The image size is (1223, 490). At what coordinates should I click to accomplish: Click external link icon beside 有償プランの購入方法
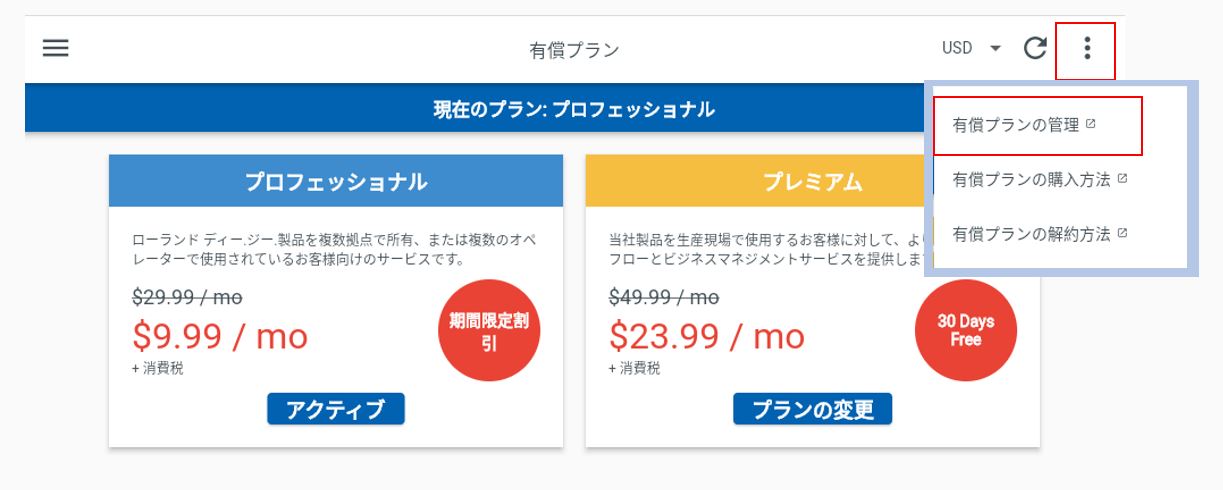(x=1122, y=179)
